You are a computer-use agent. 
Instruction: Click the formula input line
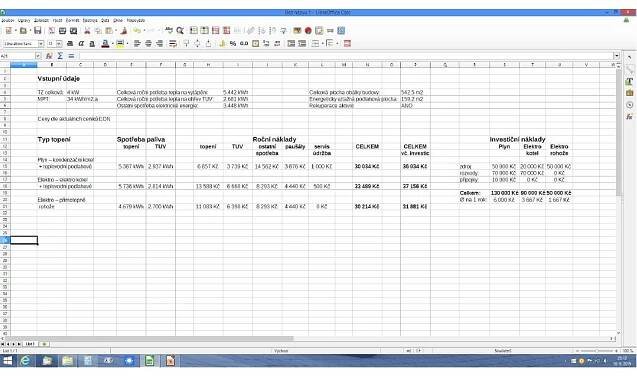click(346, 56)
